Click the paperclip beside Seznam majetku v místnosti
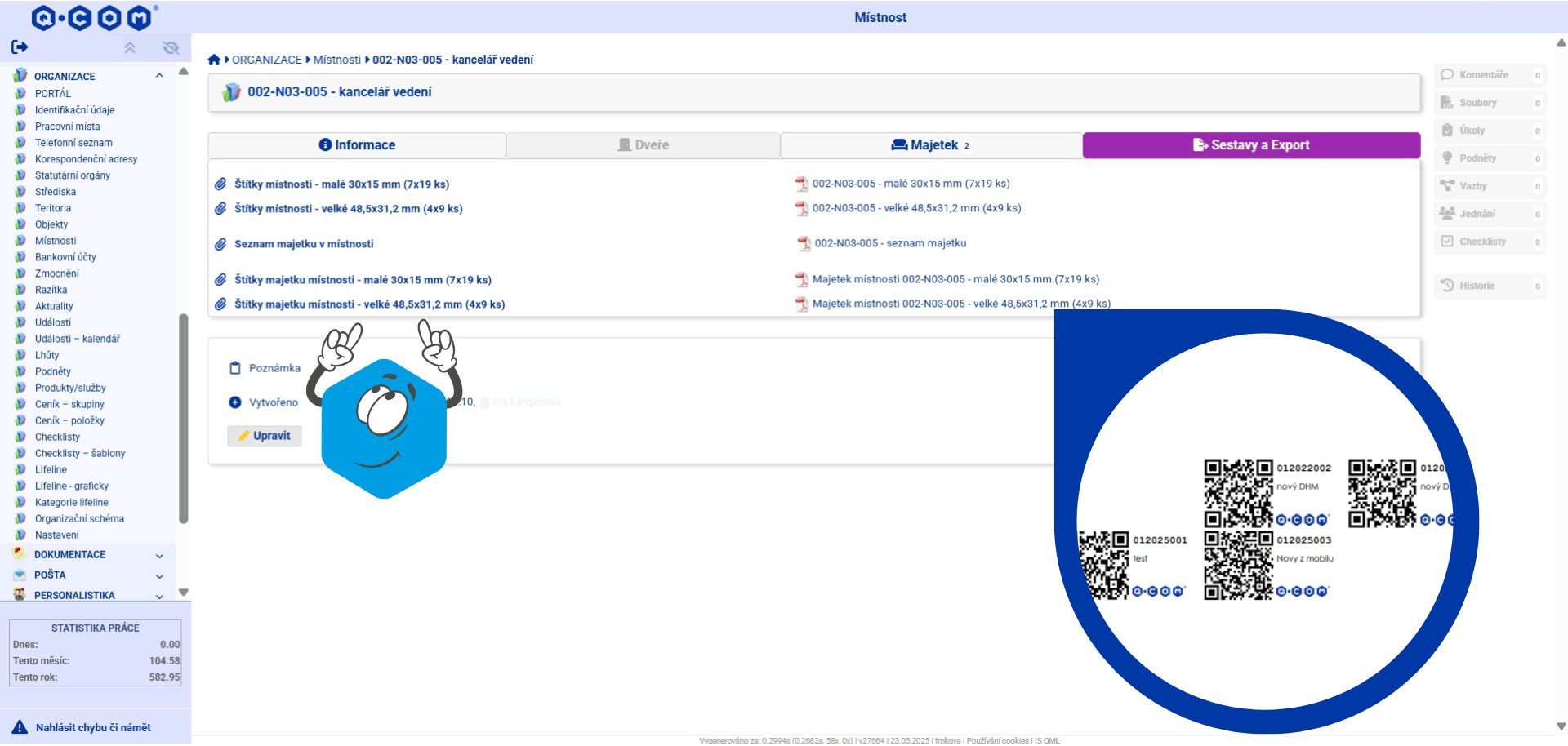 (x=220, y=244)
